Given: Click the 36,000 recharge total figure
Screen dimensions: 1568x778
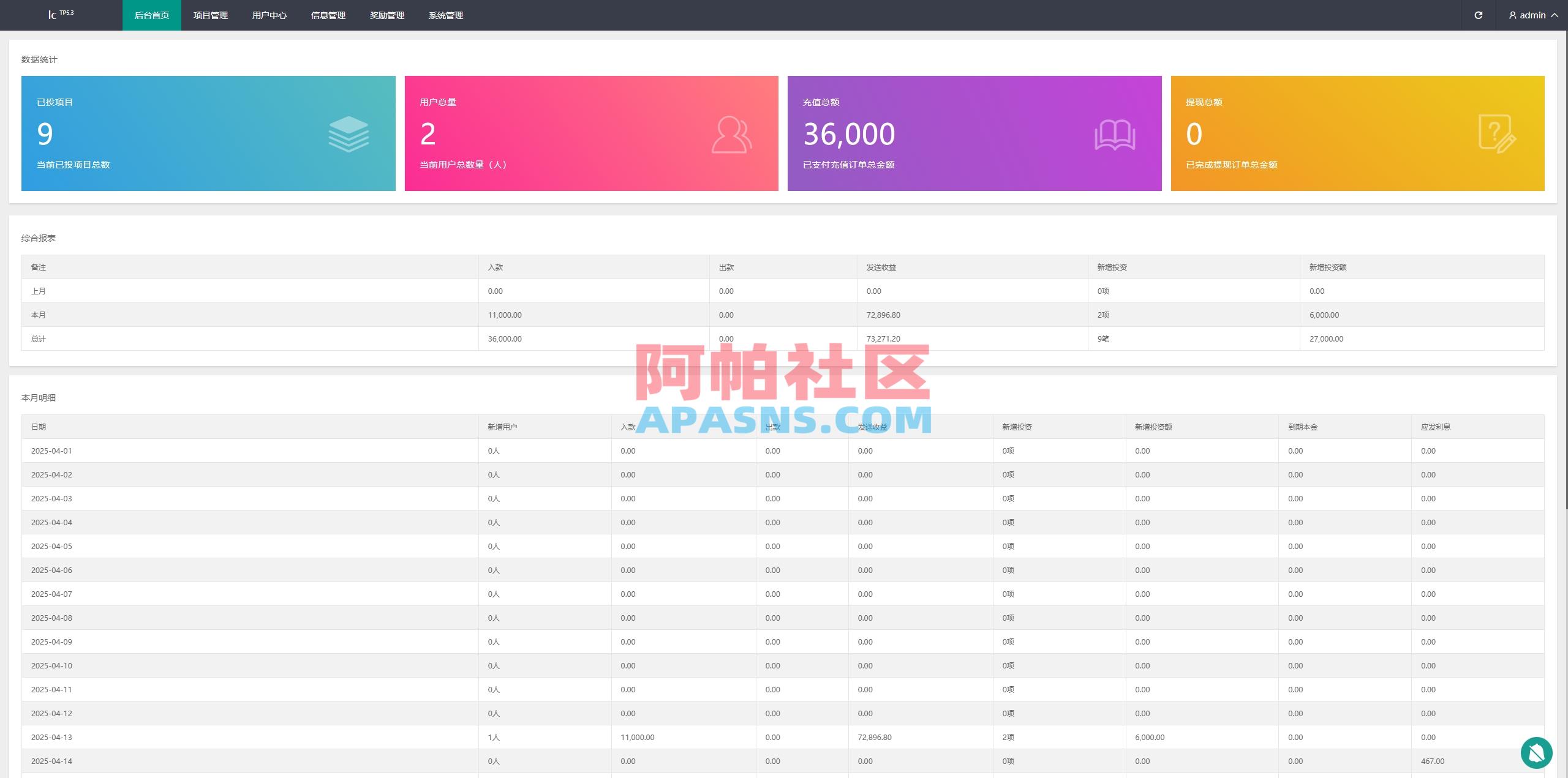Looking at the screenshot, I should click(850, 133).
